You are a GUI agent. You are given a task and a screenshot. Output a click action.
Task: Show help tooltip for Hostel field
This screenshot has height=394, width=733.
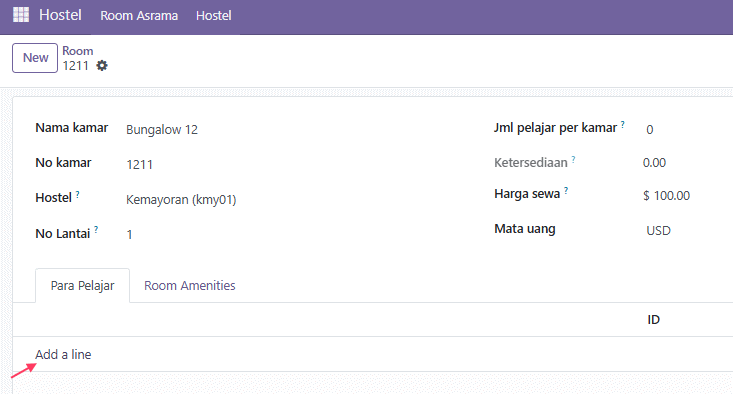tap(78, 194)
